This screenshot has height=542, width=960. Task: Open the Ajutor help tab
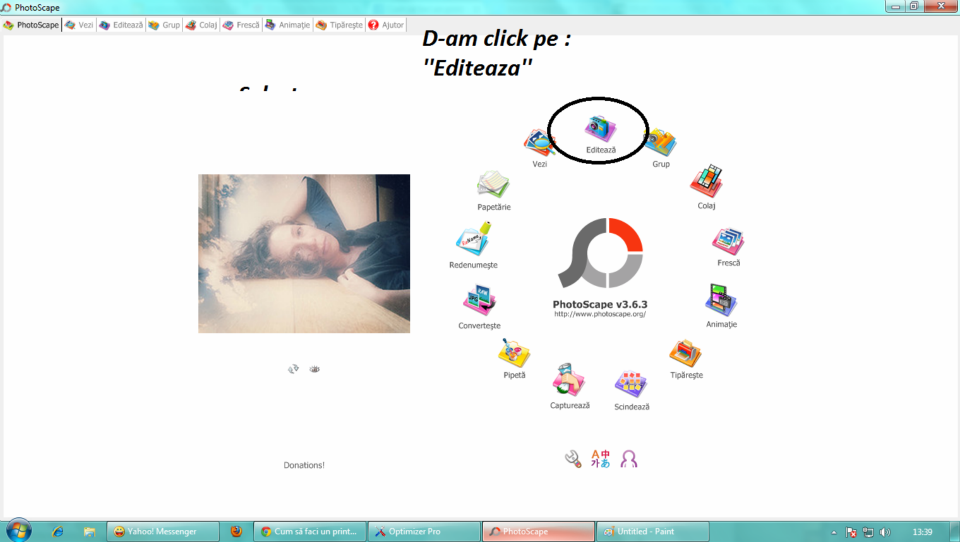386,25
